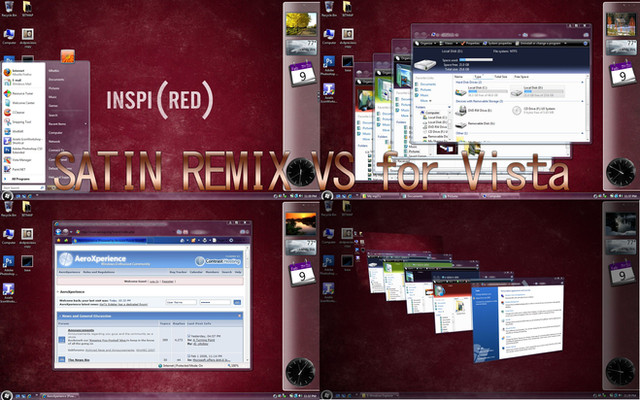640x400 pixels.
Task: Select Removable Disk (G:) icon
Action: coord(461,124)
